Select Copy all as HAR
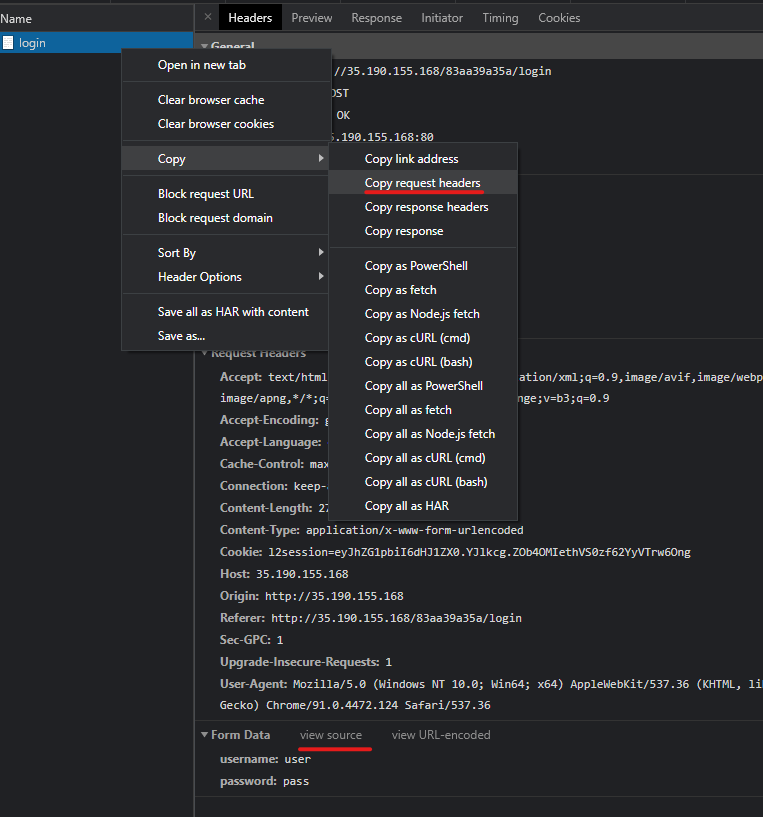 click(406, 506)
